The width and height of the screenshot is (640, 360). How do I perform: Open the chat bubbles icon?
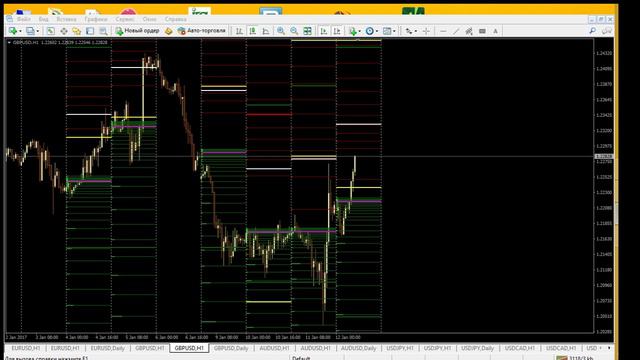tap(607, 31)
